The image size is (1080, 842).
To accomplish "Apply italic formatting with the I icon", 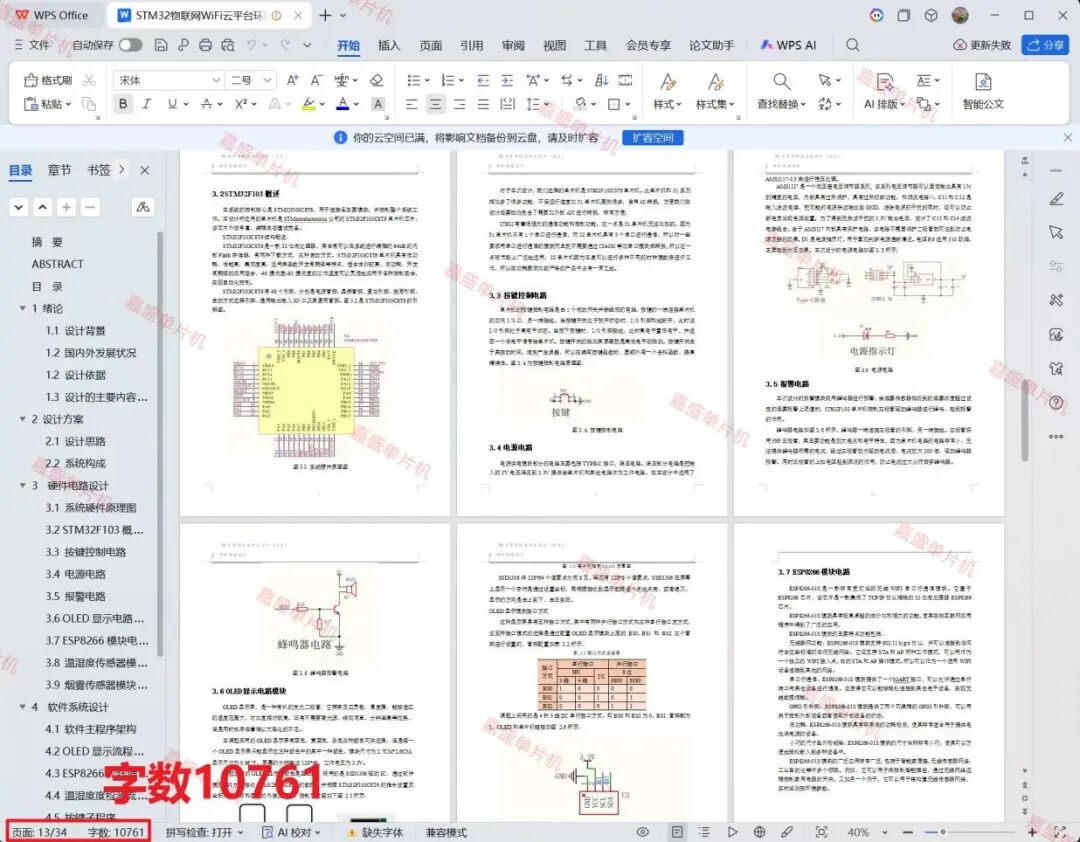I will click(x=146, y=104).
